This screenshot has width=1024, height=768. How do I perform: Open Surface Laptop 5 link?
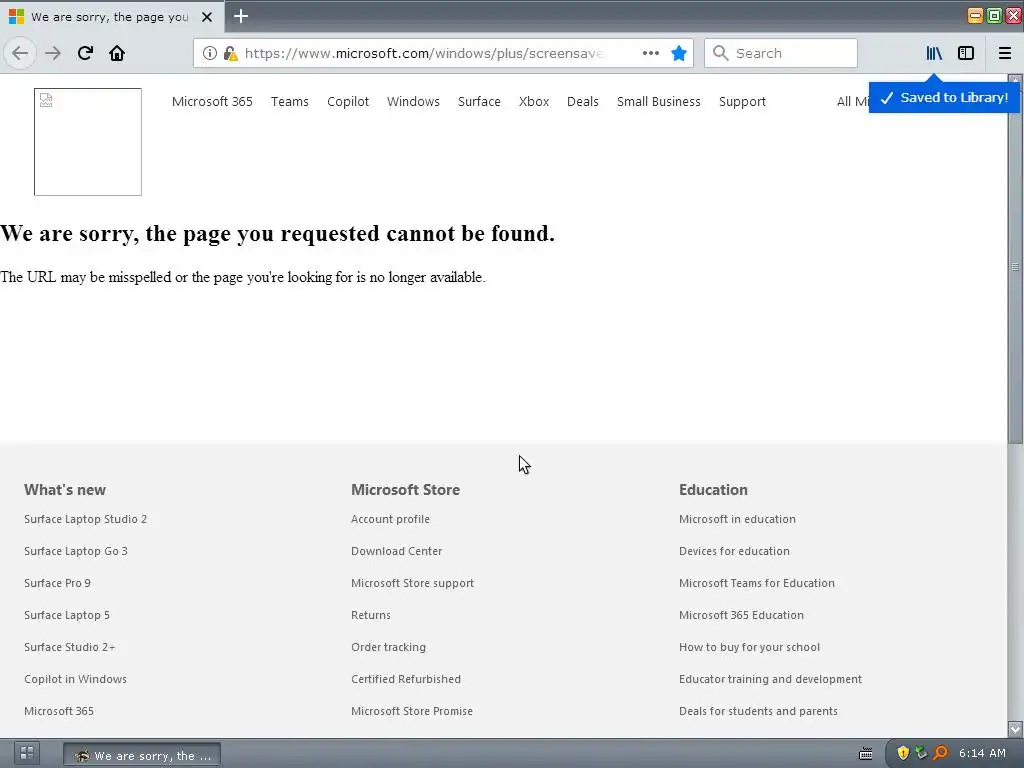67,615
